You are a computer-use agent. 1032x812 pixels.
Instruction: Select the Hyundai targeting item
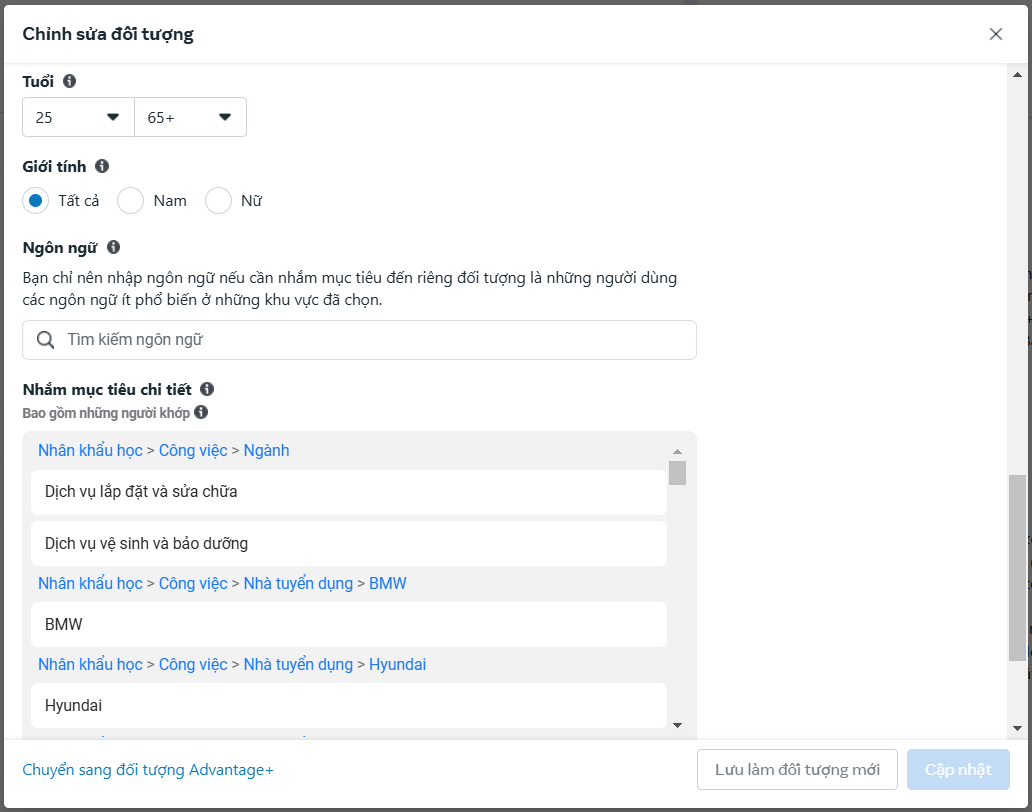(348, 705)
